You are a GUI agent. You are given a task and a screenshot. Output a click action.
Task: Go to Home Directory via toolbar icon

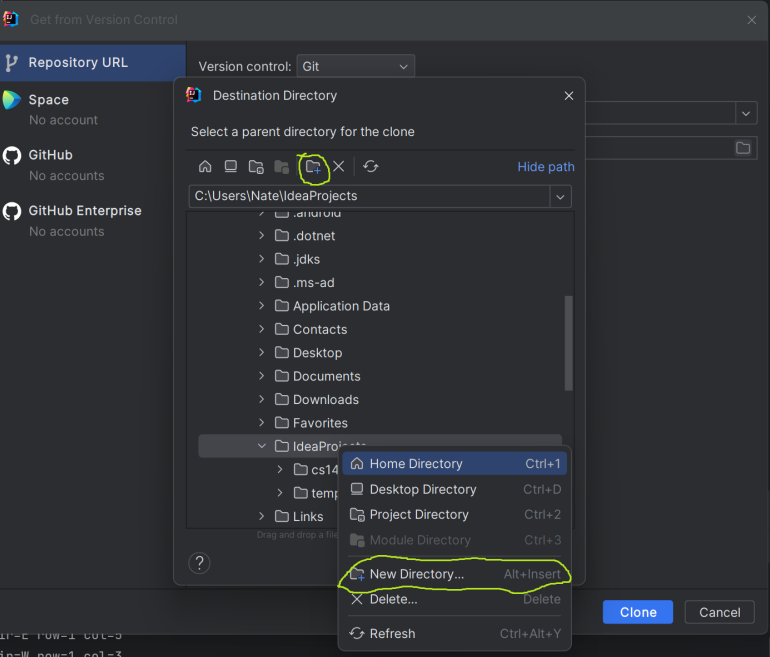click(205, 166)
